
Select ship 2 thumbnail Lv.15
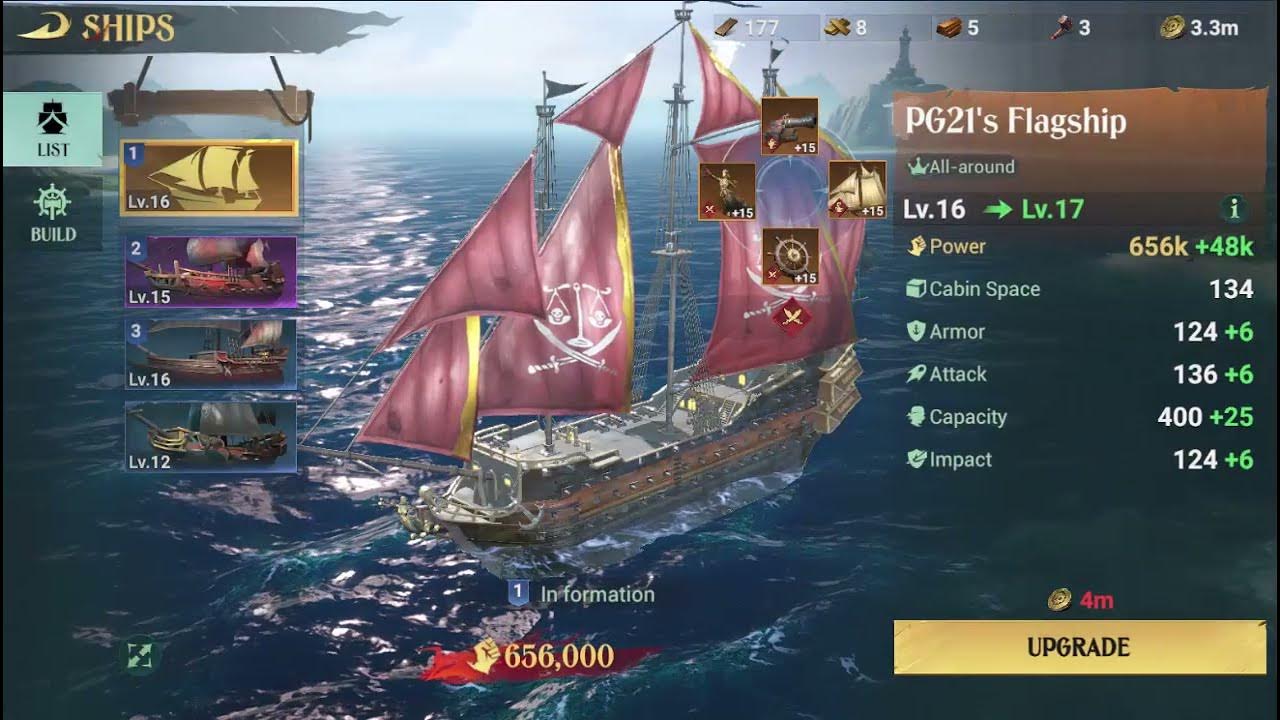210,271
